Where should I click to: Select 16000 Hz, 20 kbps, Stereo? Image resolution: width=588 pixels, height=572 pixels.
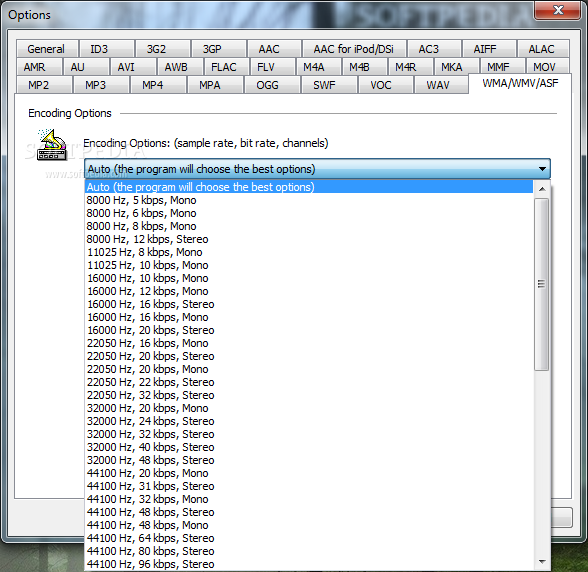point(309,330)
